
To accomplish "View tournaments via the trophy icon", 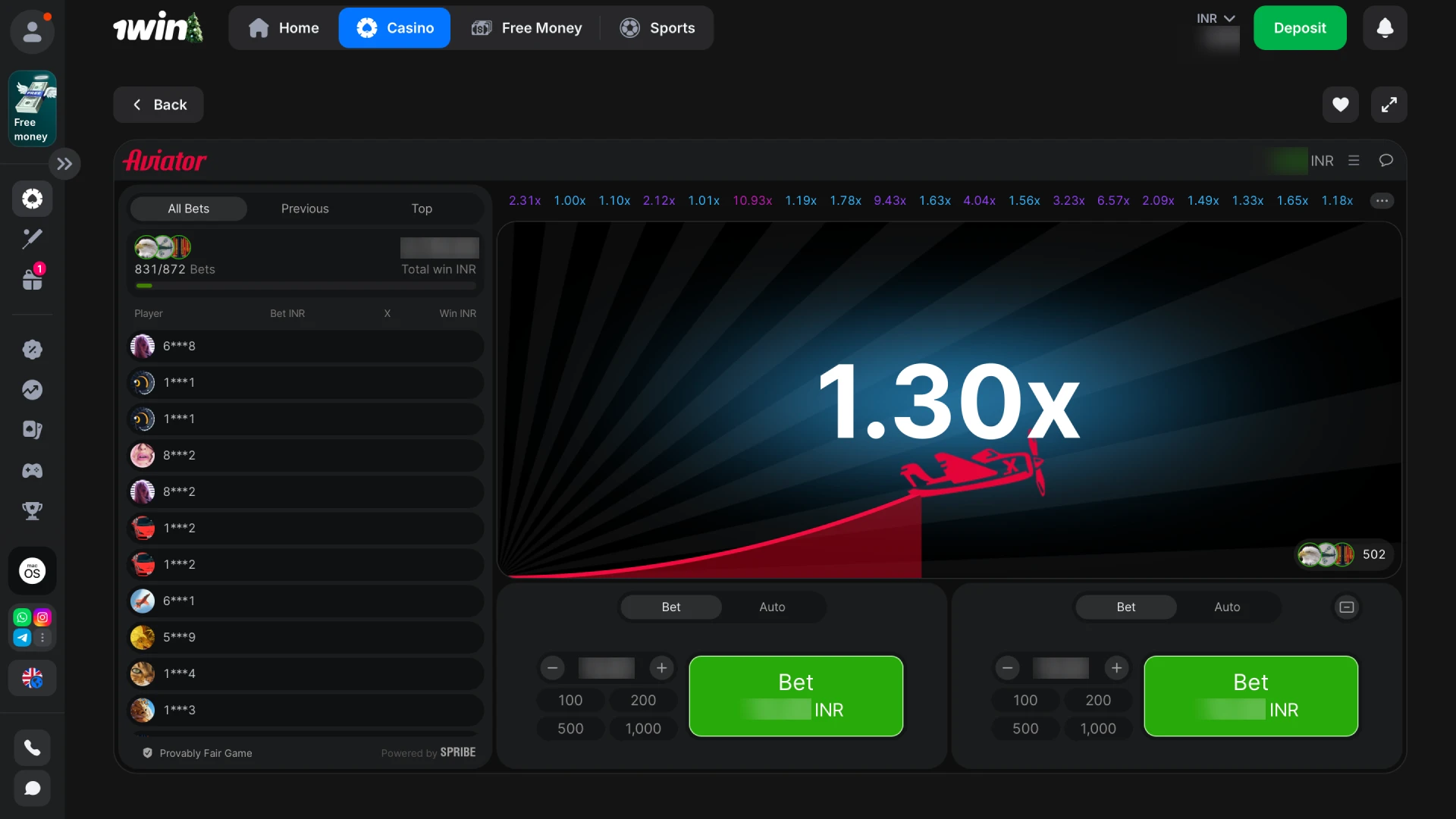I will tap(33, 510).
